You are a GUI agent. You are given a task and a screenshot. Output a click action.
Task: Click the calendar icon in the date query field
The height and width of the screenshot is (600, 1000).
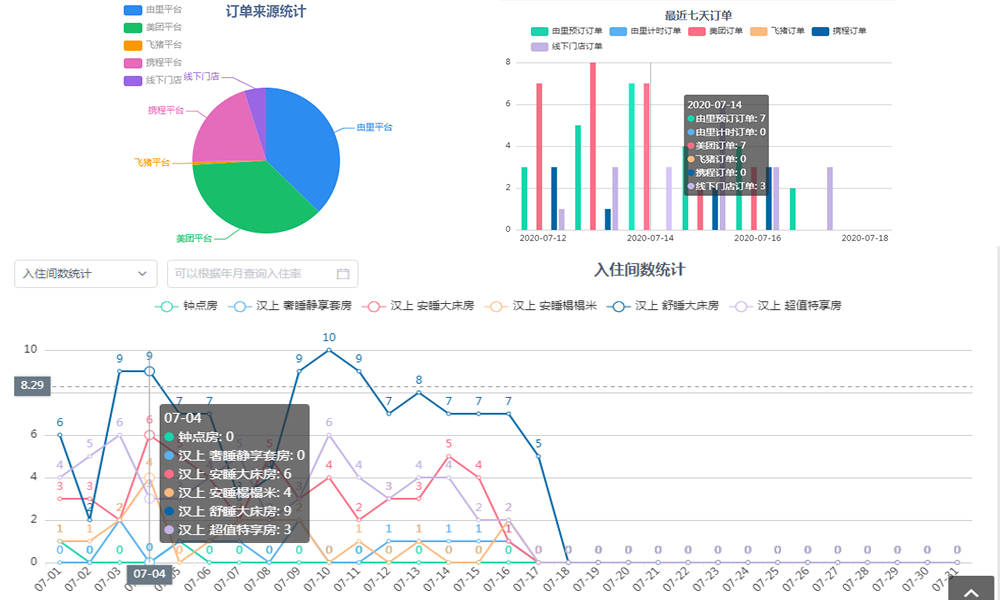click(343, 273)
